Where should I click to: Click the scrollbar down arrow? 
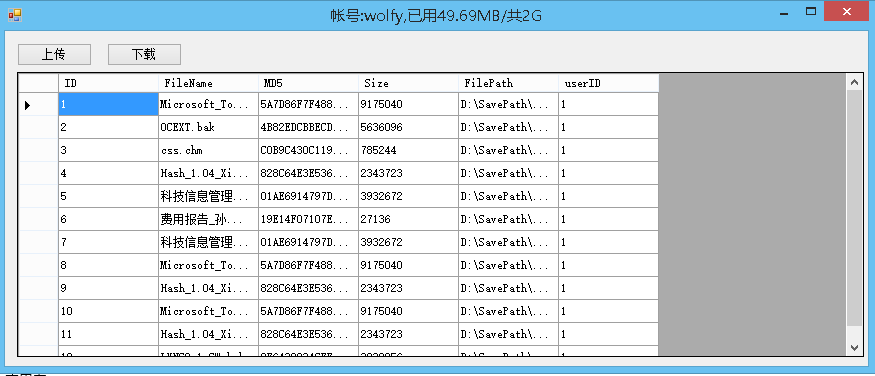pyautogui.click(x=854, y=347)
